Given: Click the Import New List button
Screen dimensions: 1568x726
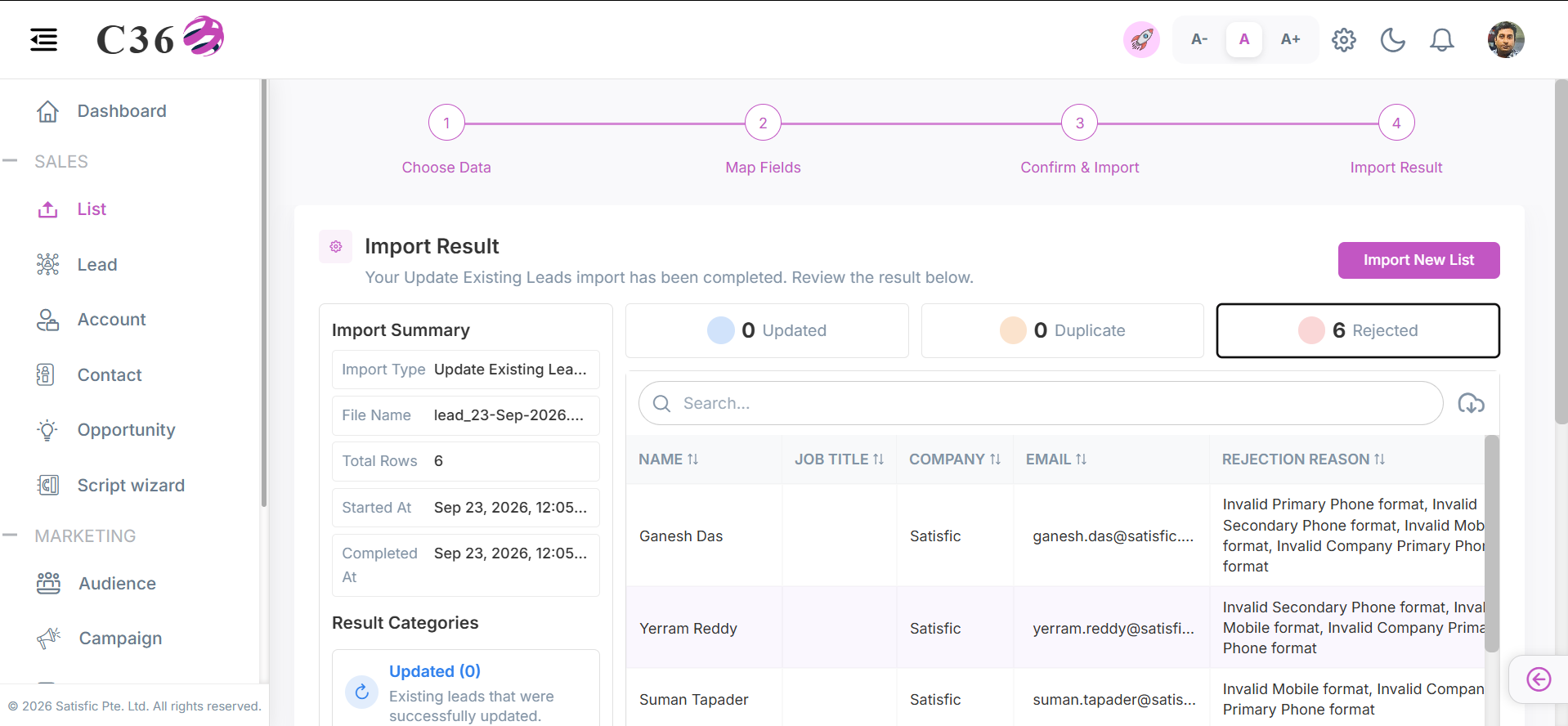Looking at the screenshot, I should (x=1418, y=260).
